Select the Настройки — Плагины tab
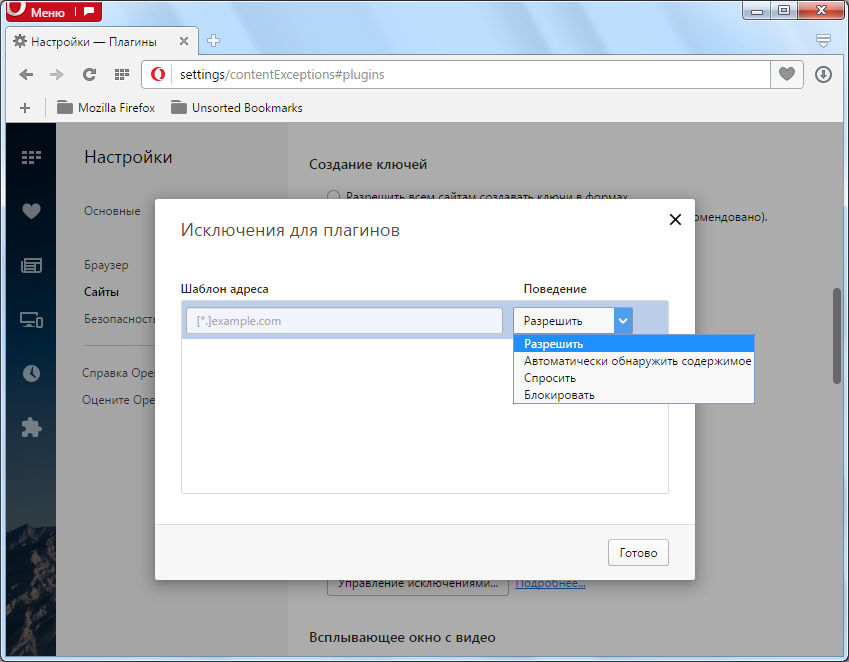 click(x=102, y=42)
